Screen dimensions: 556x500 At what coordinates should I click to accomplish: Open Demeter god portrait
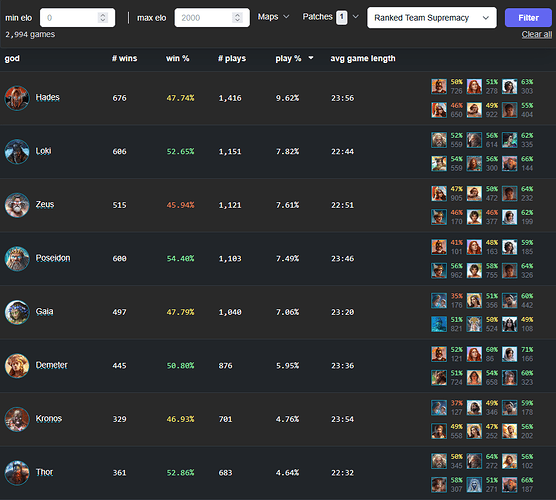click(x=17, y=366)
